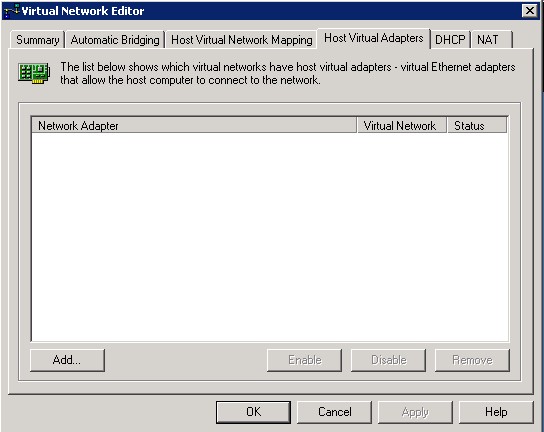544x432 pixels.
Task: Click the Enable adapter button
Action: click(x=304, y=360)
